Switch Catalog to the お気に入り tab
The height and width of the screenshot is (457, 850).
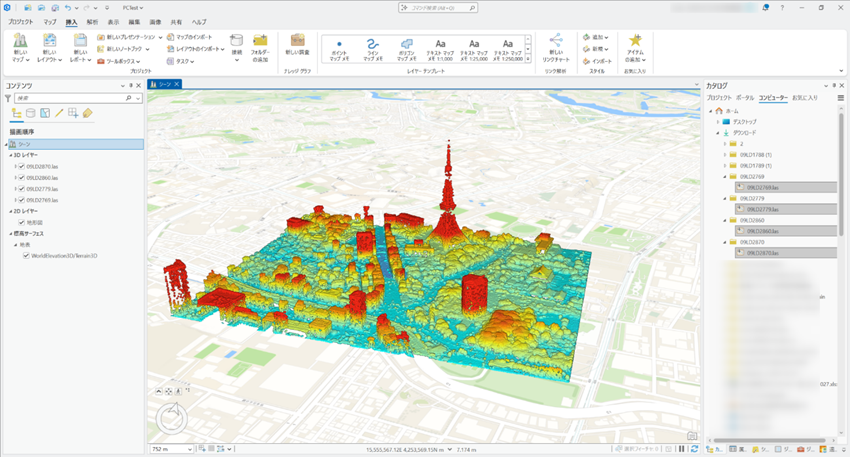coord(805,98)
